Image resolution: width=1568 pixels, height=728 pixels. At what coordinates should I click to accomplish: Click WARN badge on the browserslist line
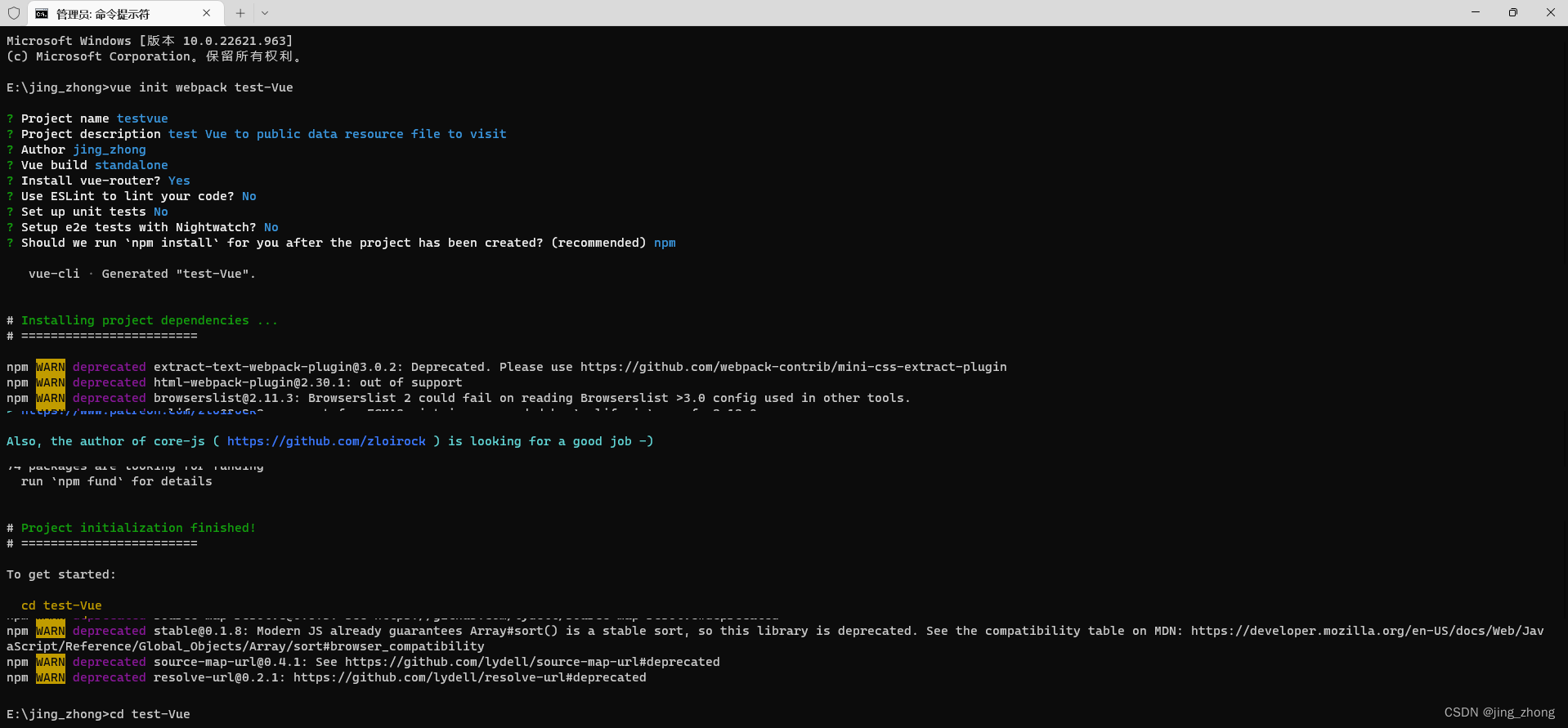coord(51,398)
